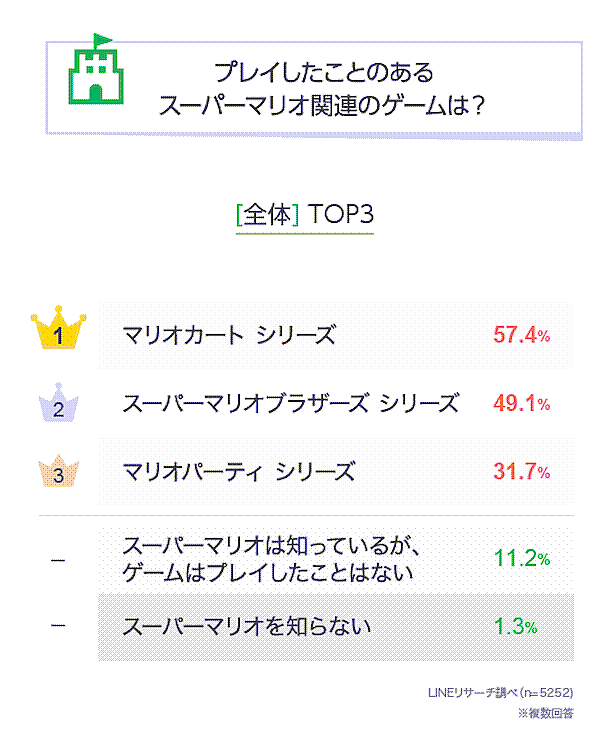Click the ※複数回答 footnote

pyautogui.click(x=546, y=713)
